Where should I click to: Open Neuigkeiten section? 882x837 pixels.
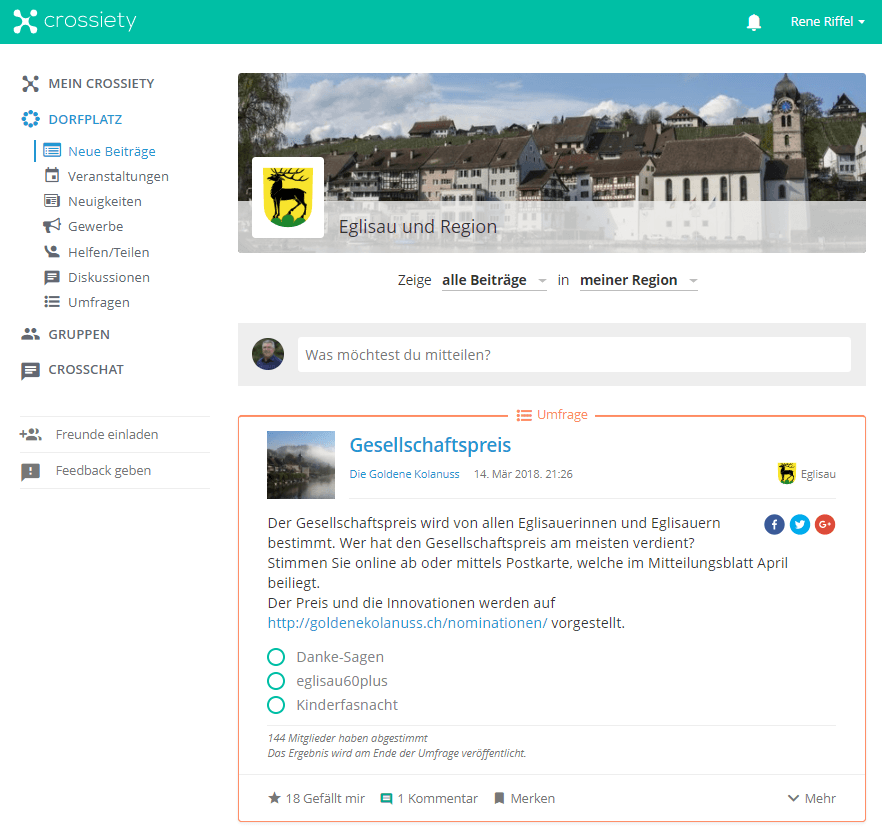[x=105, y=201]
